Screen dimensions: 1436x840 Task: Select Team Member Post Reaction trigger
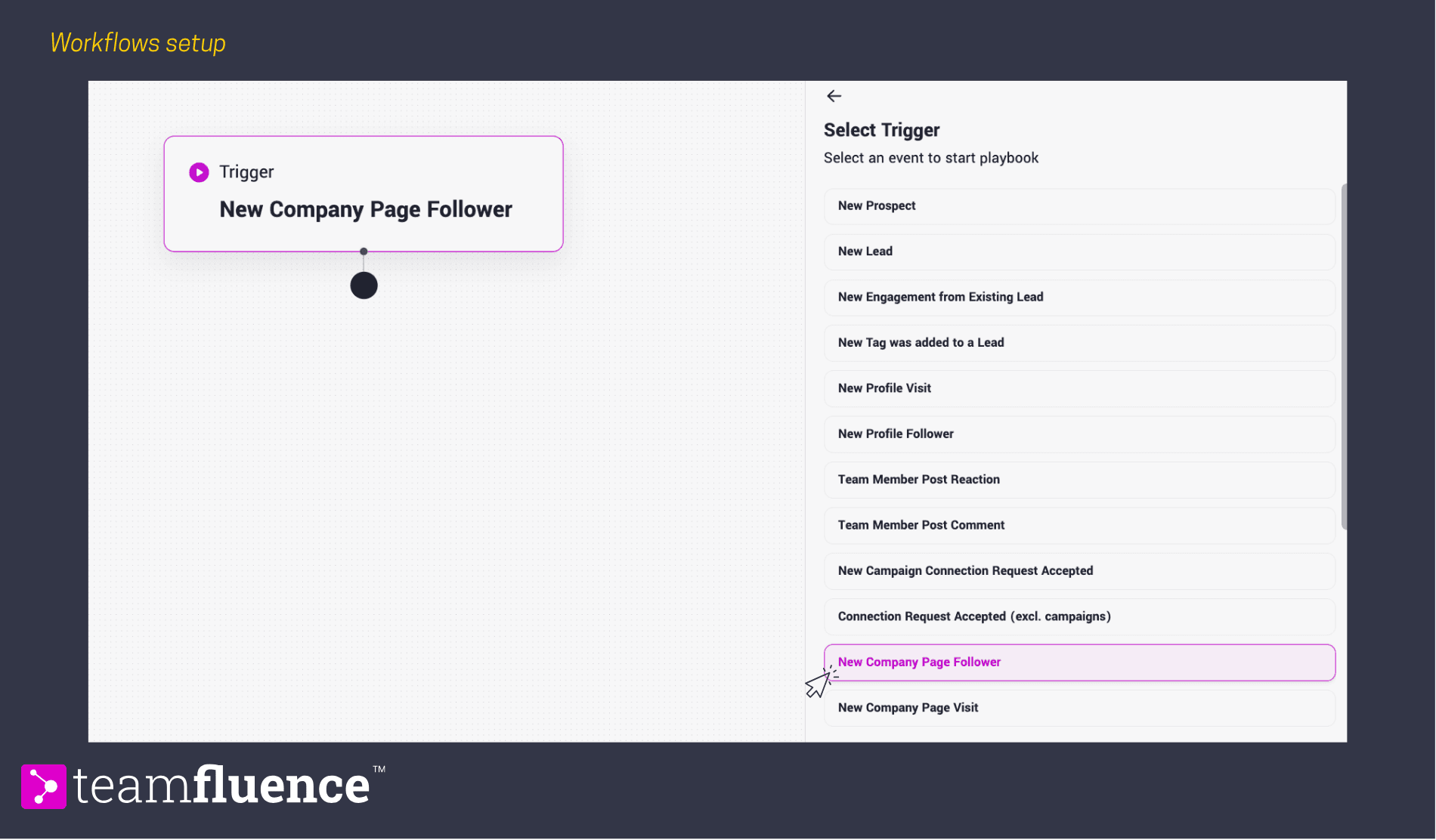click(1079, 480)
